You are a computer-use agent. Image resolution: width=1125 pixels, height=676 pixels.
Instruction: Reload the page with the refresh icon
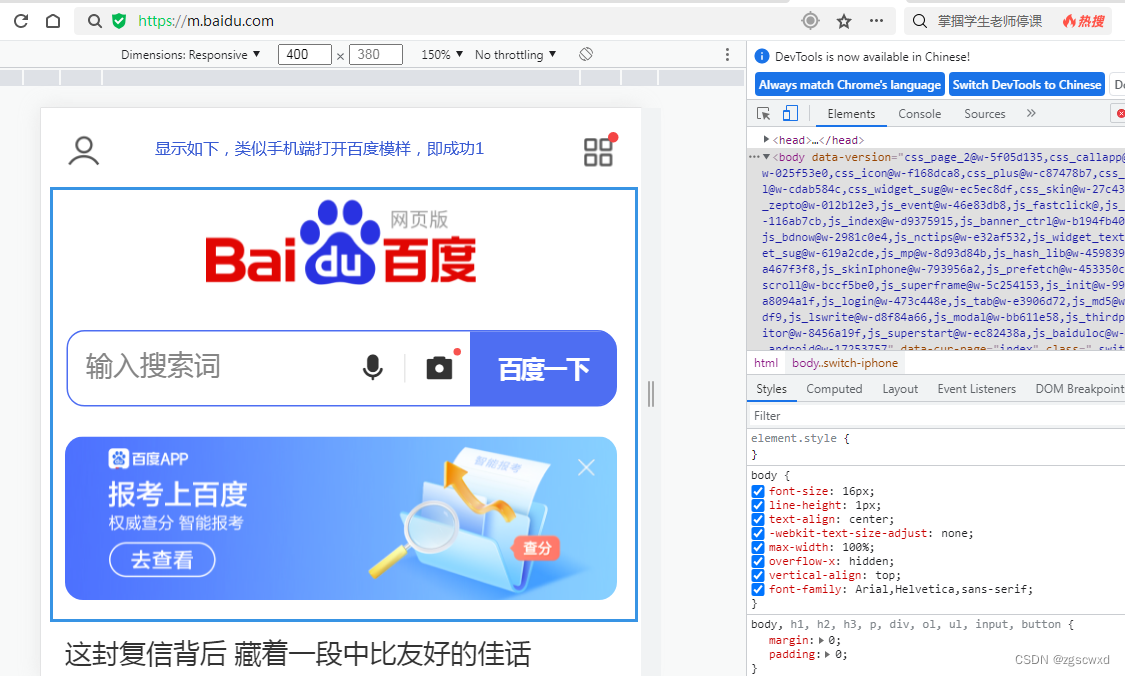pyautogui.click(x=21, y=21)
